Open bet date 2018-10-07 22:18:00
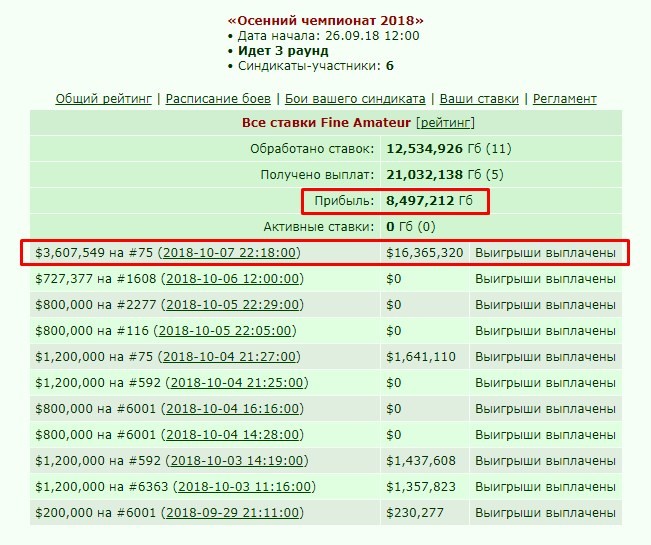The height and width of the screenshot is (545, 651). coord(229,253)
